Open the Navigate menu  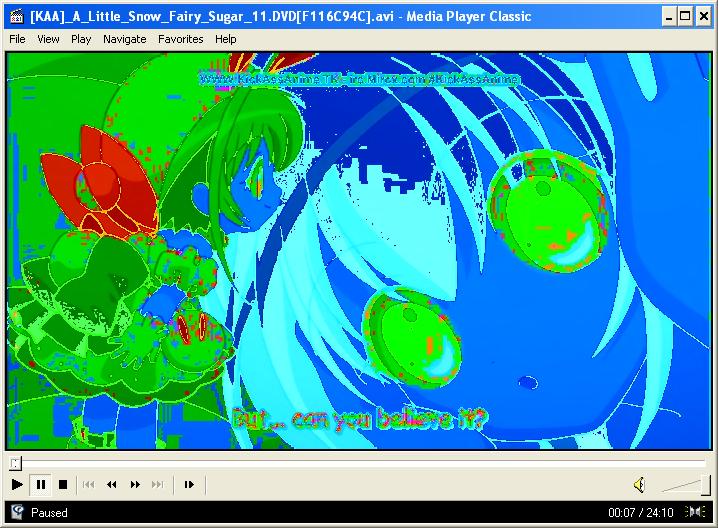(125, 39)
